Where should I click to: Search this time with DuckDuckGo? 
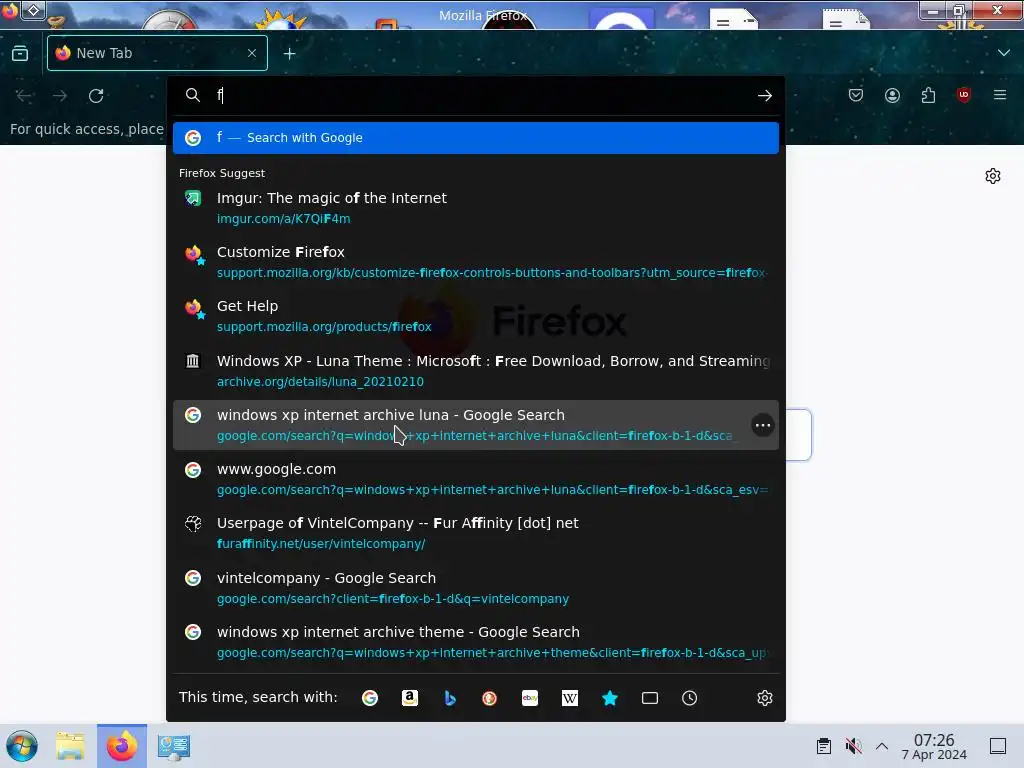489,697
